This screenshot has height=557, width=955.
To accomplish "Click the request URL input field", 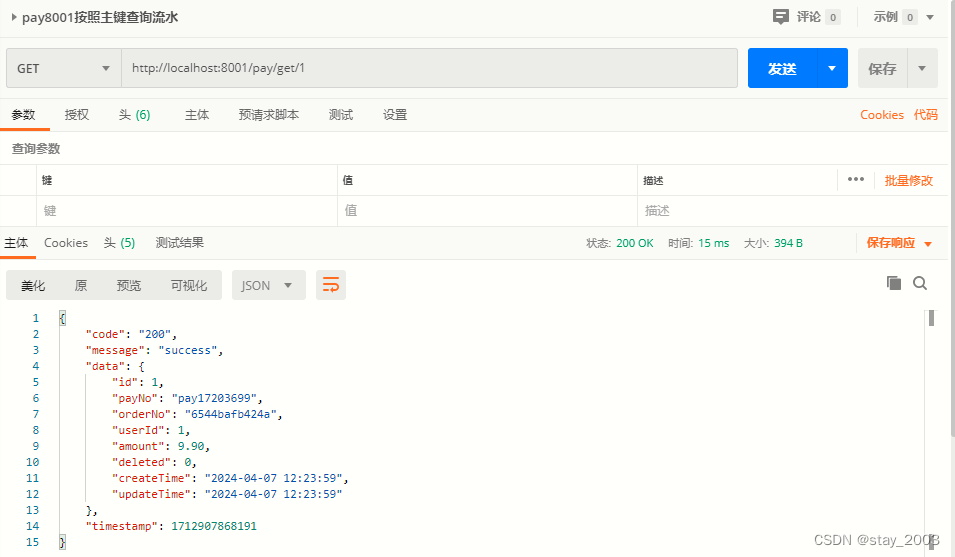I will pyautogui.click(x=429, y=68).
